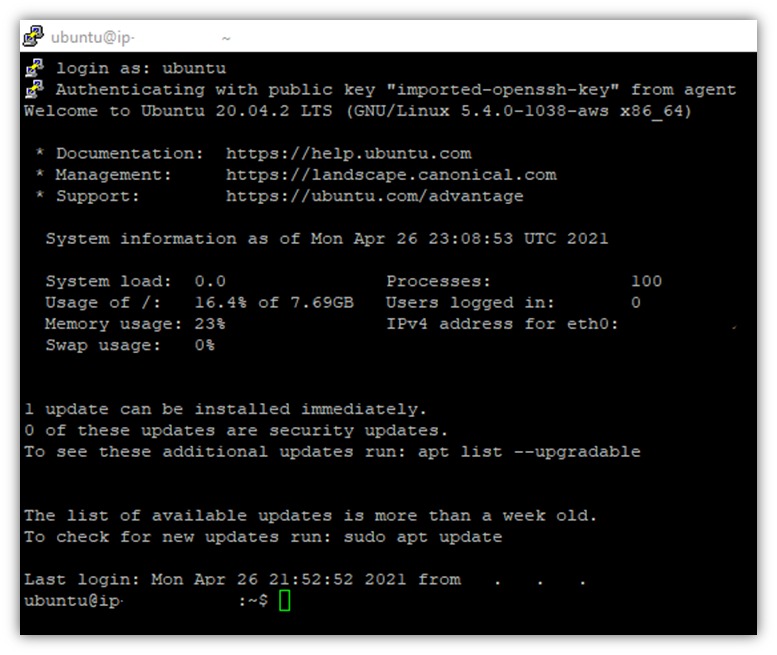Click the https://ubuntu.com/advantage URL
The width and height of the screenshot is (777, 655).
375,196
